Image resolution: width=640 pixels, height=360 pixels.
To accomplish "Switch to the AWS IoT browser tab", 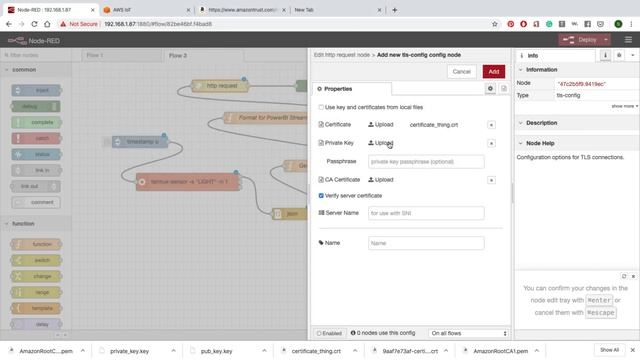I will coord(147,10).
